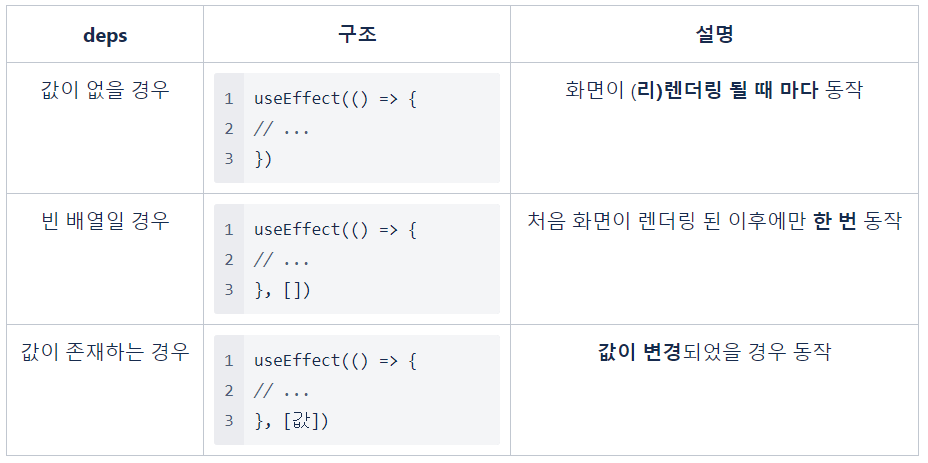Screen dimensions: 928x463
Task: Click the }, [값]) line in third code block
Action: 291,421
